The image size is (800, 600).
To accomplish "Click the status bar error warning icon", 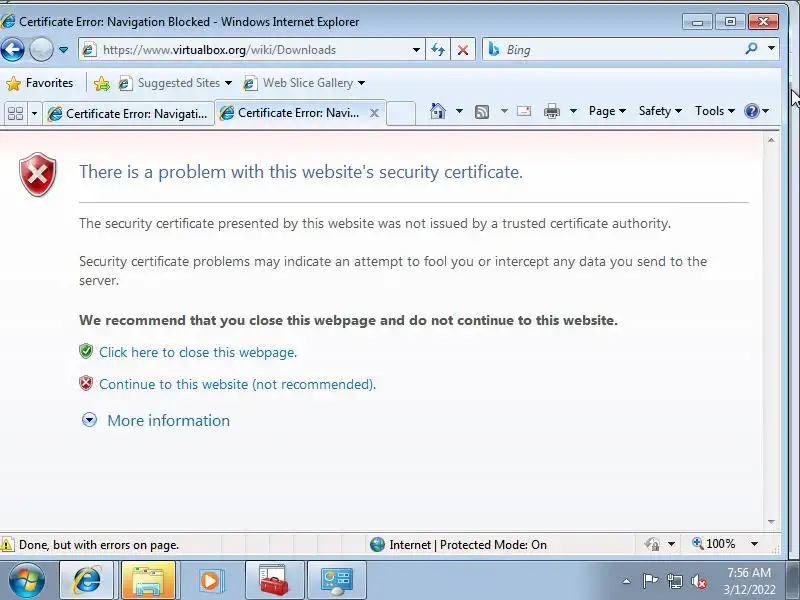I will pos(7,544).
